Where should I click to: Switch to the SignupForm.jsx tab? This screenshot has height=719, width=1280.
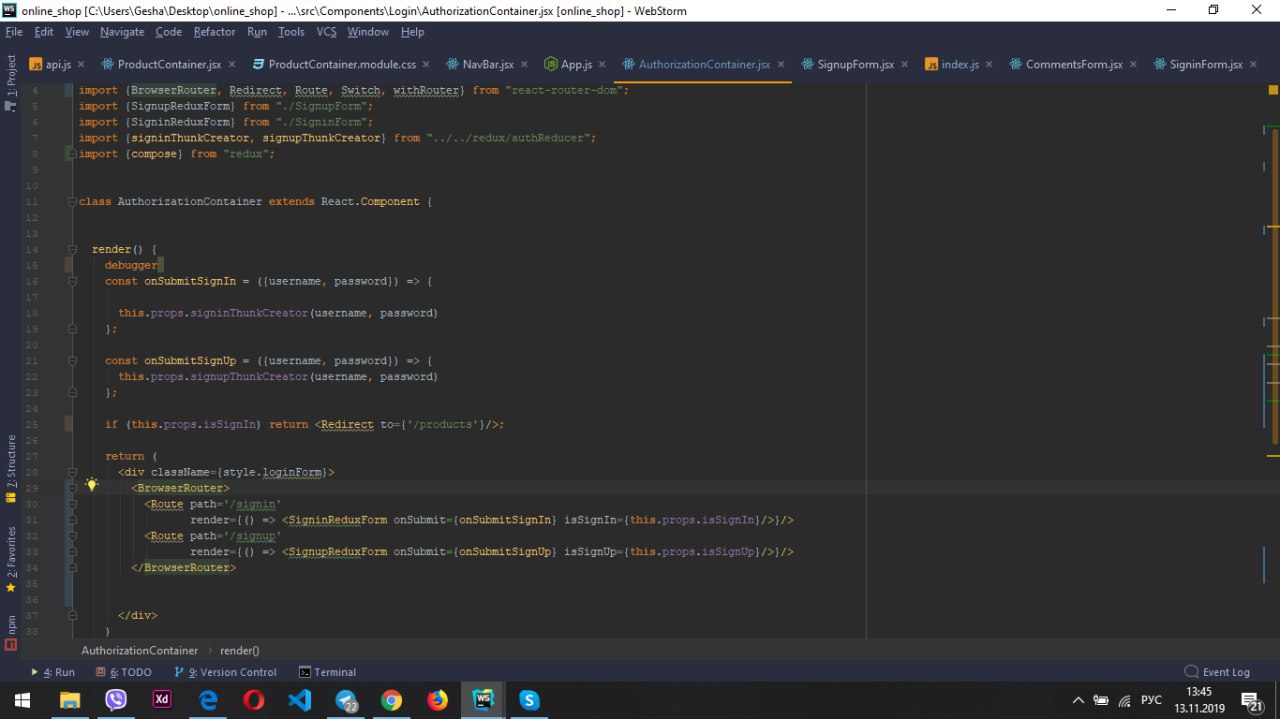855,64
